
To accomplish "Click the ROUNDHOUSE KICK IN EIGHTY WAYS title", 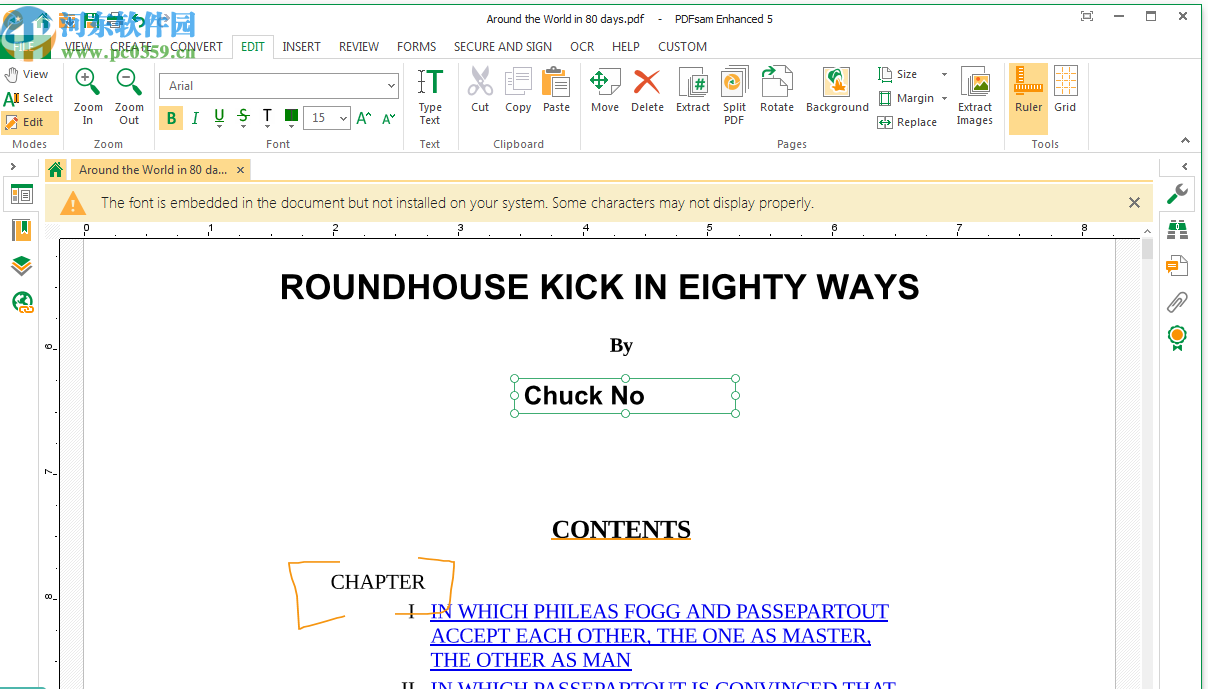I will coord(599,288).
